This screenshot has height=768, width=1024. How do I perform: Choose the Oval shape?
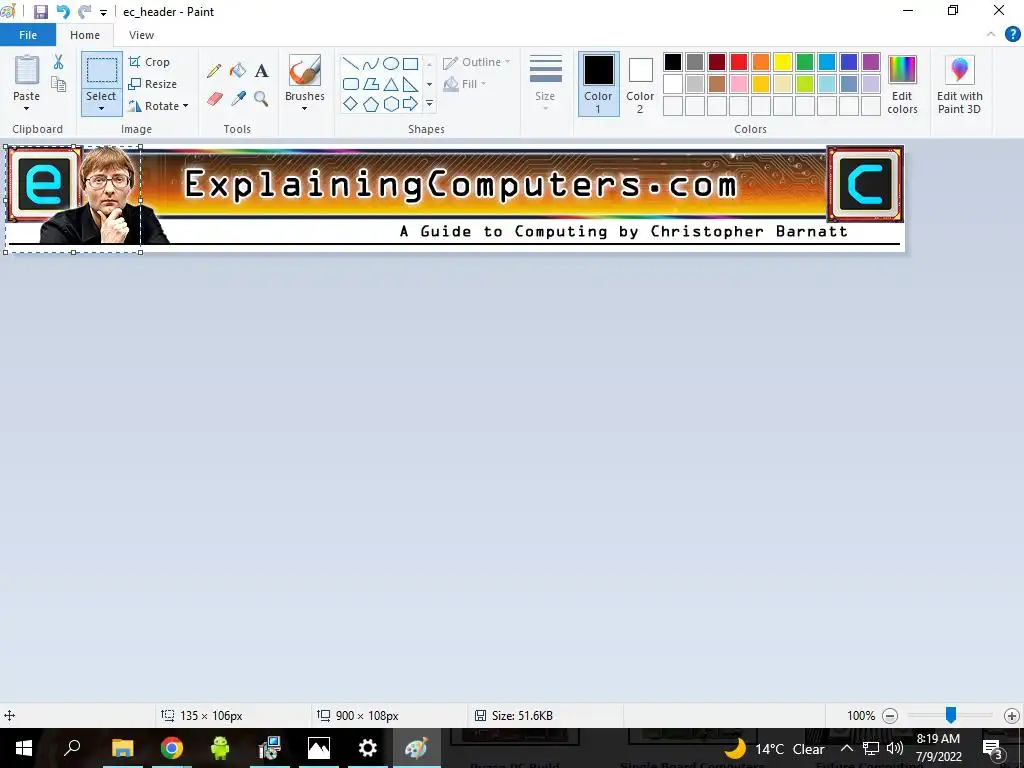click(x=391, y=63)
